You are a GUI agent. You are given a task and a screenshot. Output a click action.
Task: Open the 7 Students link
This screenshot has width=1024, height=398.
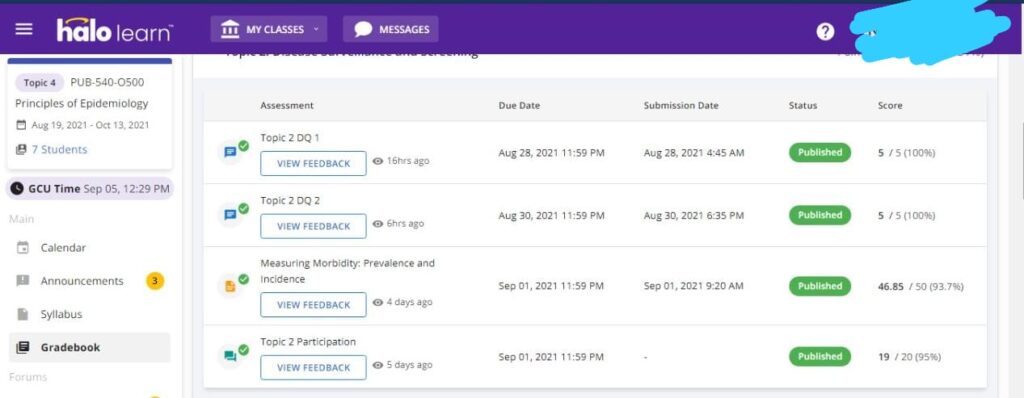pos(59,149)
